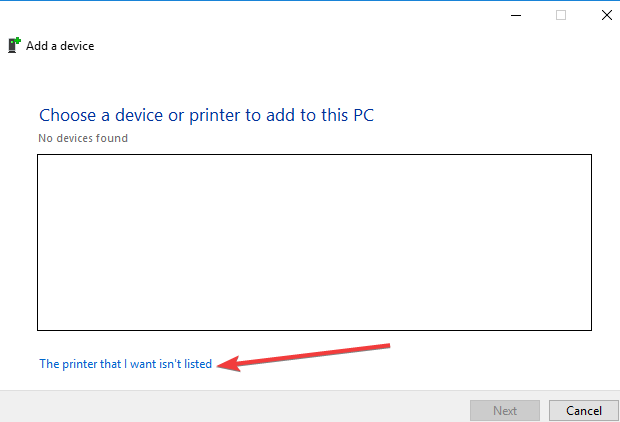Click "this PC" in the blue heading
The height and width of the screenshot is (422, 620).
(x=348, y=115)
